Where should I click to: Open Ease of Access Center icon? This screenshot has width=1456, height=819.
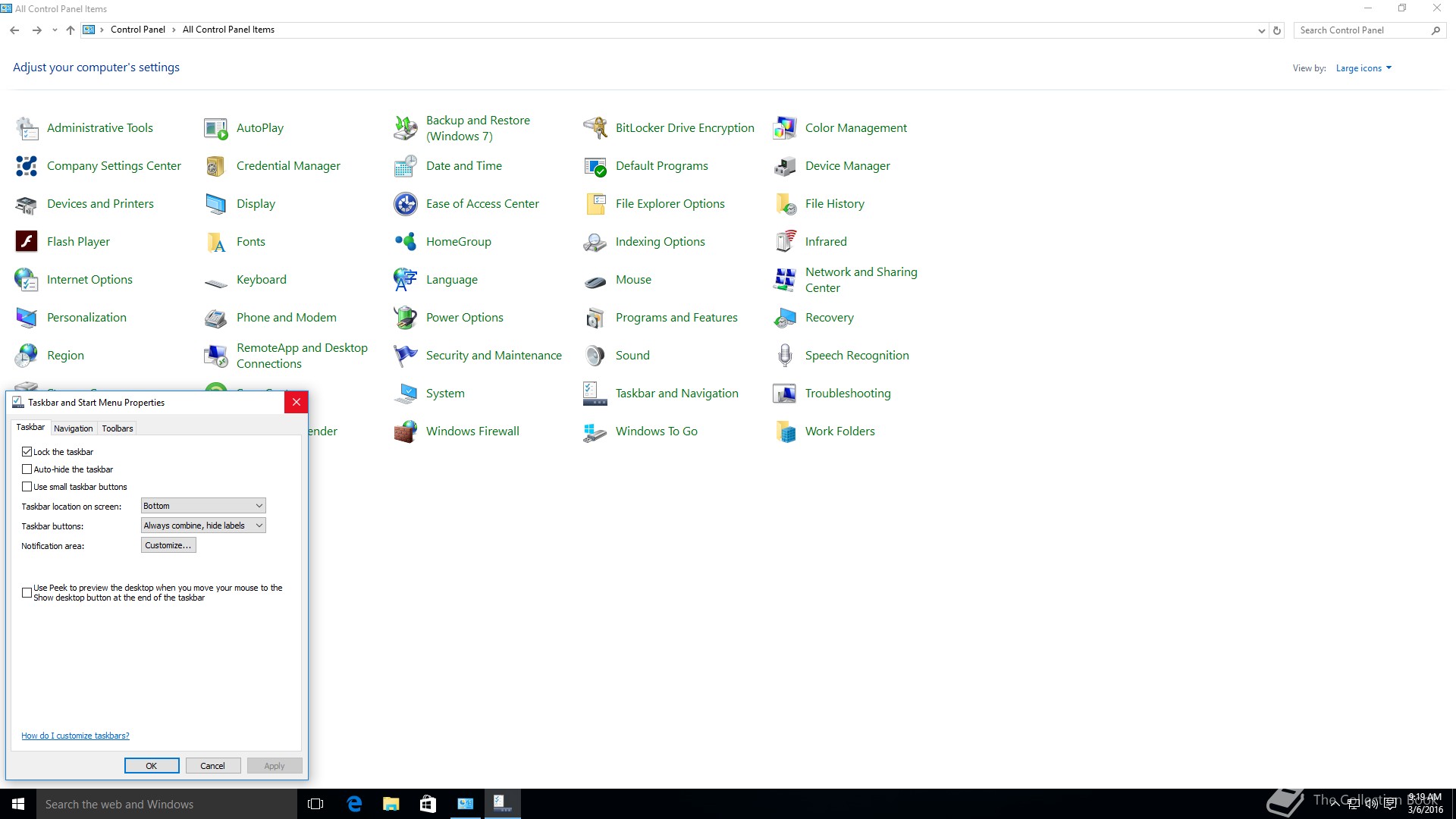point(406,204)
